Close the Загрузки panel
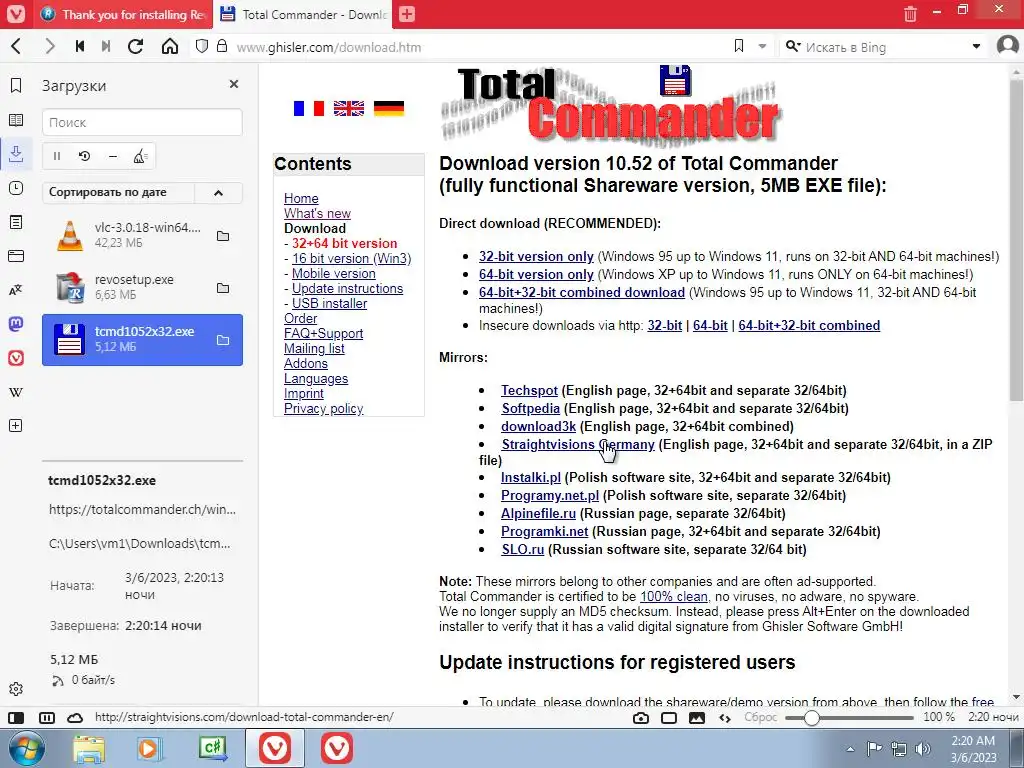This screenshot has height=768, width=1024. [234, 84]
